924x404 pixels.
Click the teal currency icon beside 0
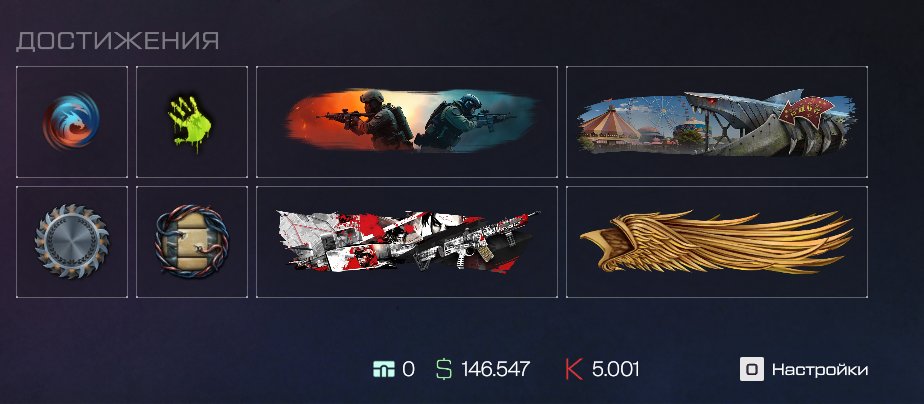(x=384, y=369)
